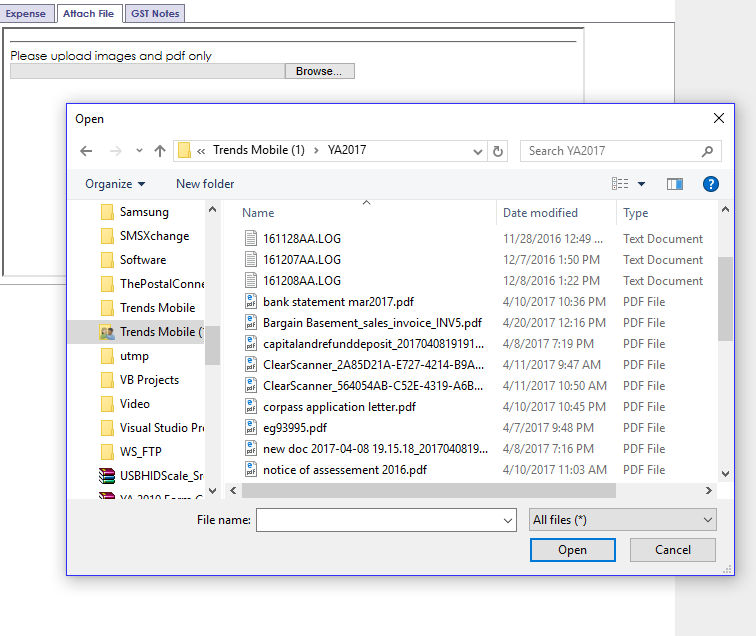Switch to the Expense tab

26,13
